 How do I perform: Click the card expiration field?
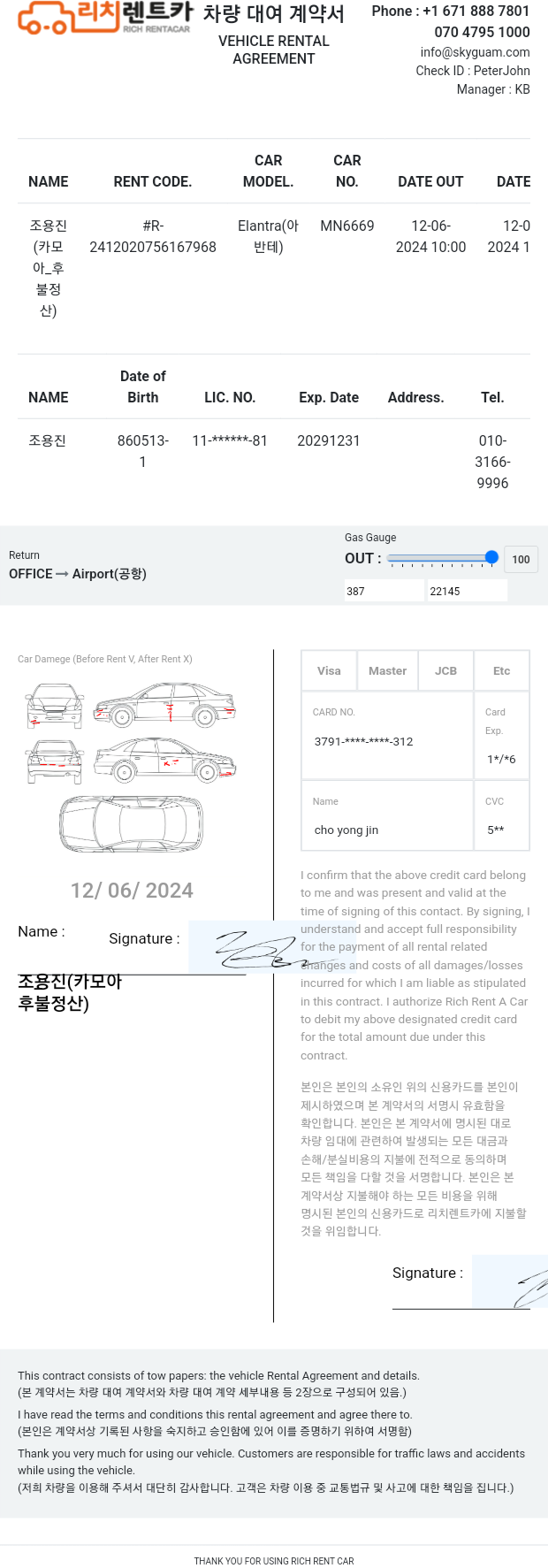point(502,735)
